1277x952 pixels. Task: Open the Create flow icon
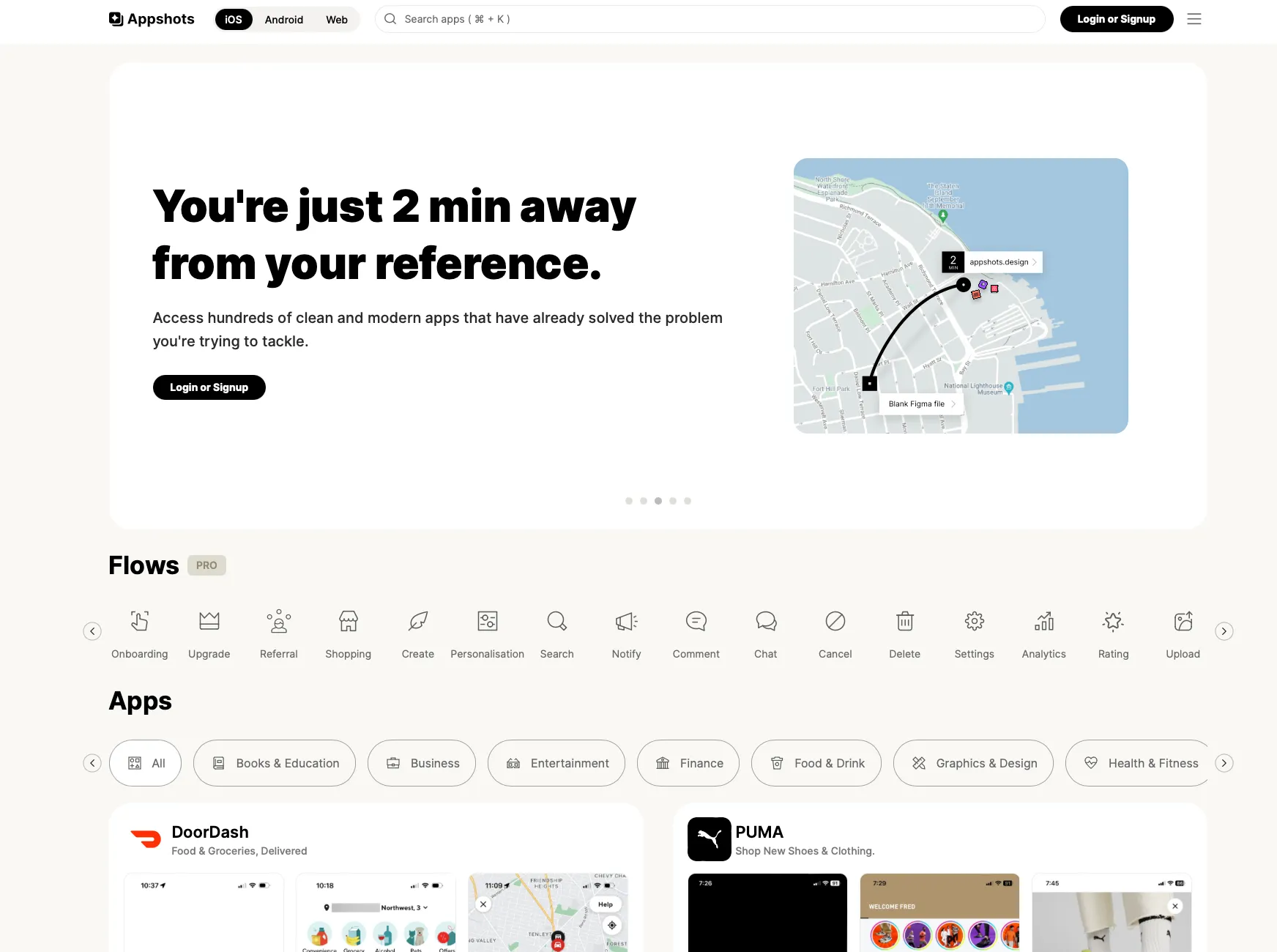pos(418,621)
